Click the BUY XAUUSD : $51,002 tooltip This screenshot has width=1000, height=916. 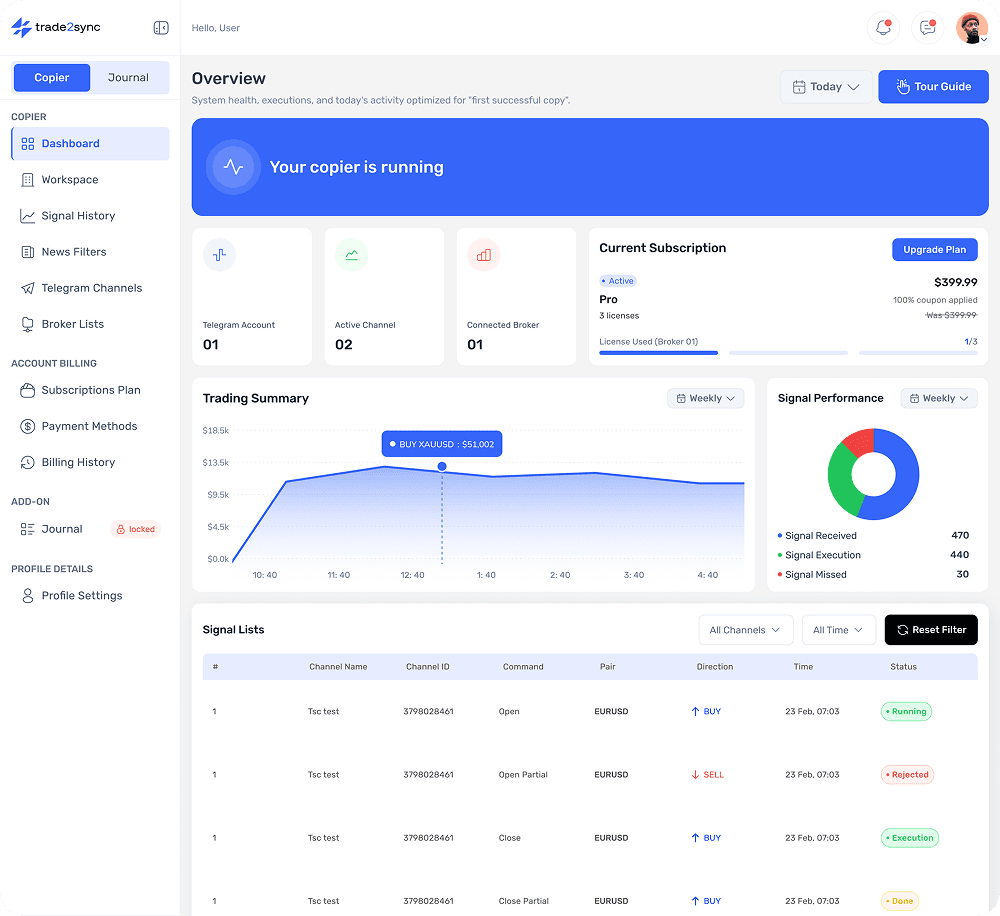(x=442, y=445)
